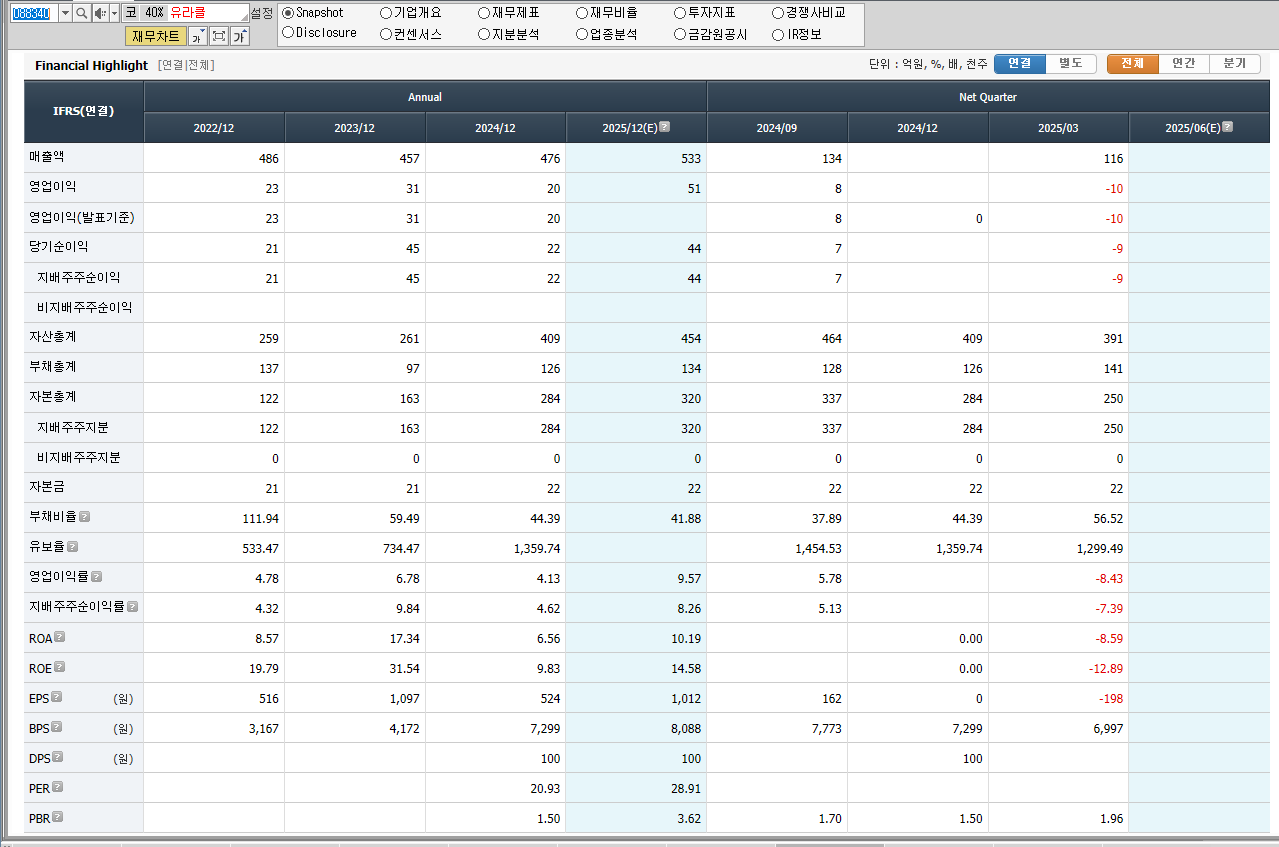Click the 코 KOSDAQ market badge
This screenshot has height=847, width=1279.
tap(130, 13)
